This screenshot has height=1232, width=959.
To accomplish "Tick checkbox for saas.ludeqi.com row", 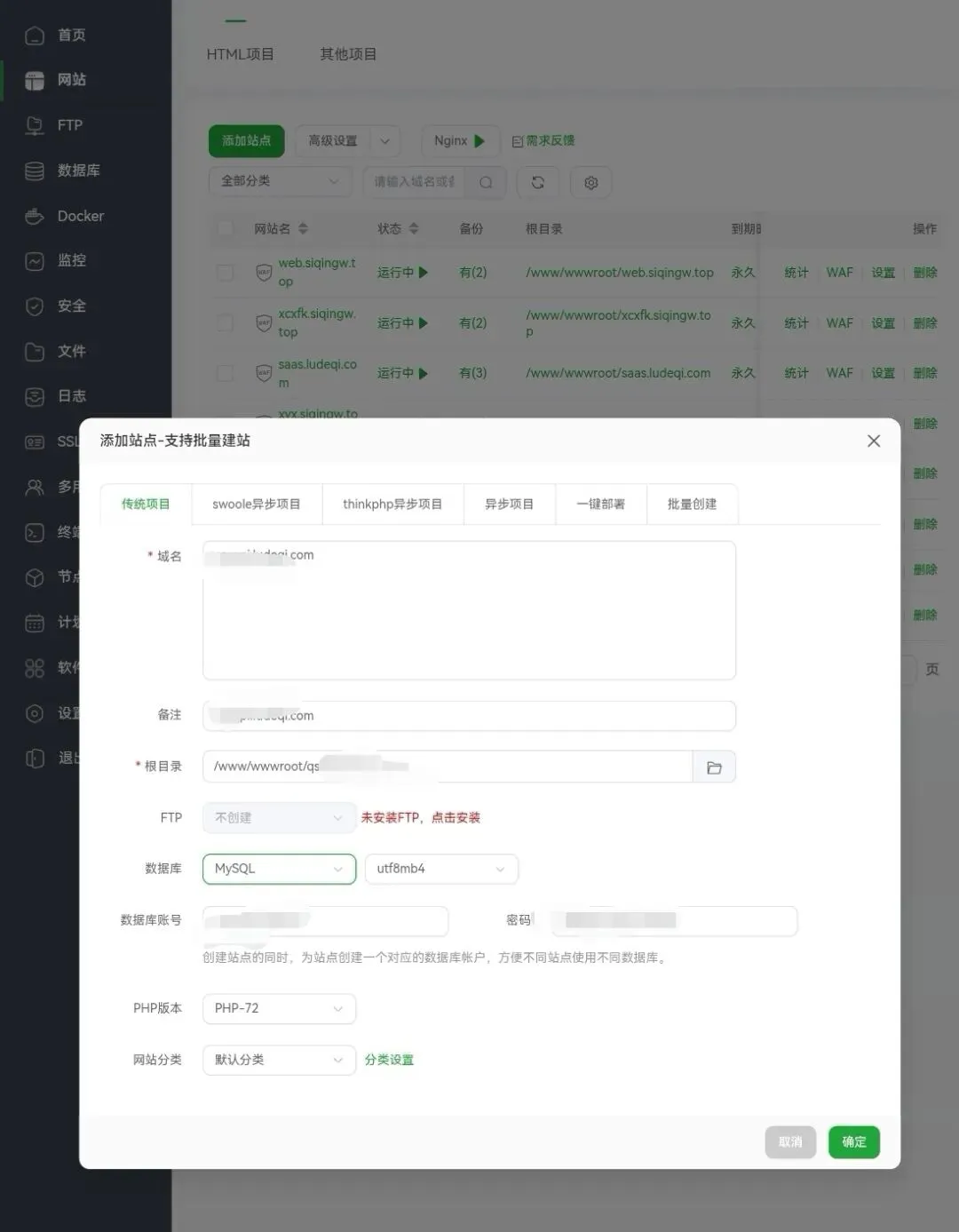I will [x=226, y=373].
